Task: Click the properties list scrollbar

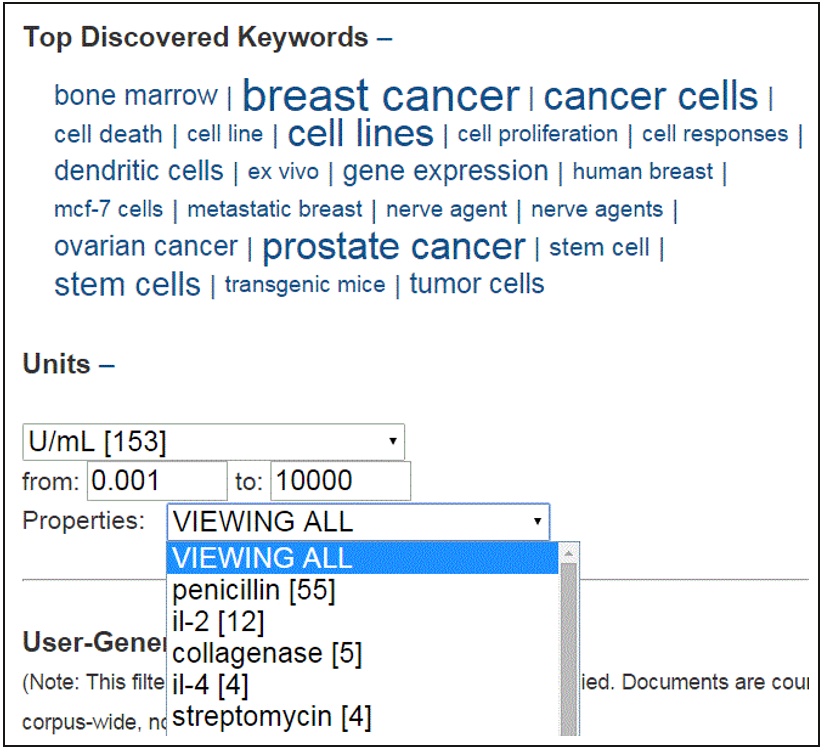Action: (x=569, y=640)
